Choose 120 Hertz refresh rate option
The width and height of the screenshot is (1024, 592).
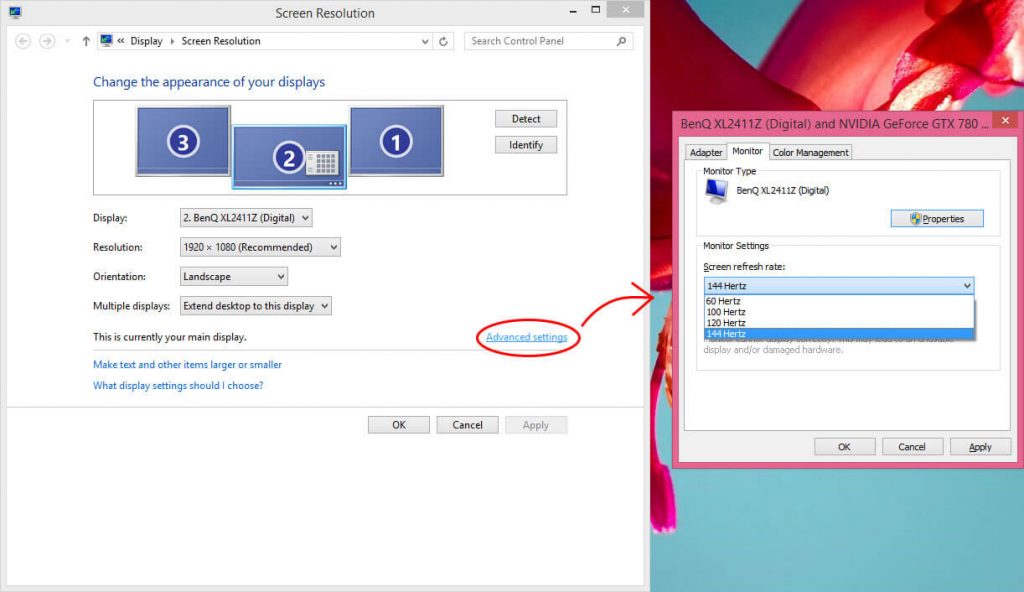point(726,323)
